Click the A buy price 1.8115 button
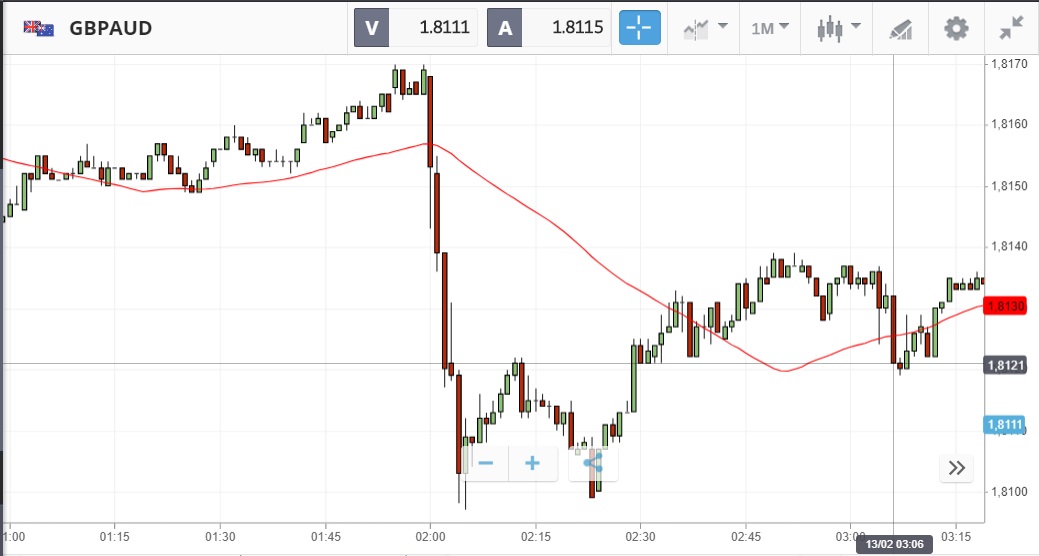 click(550, 28)
